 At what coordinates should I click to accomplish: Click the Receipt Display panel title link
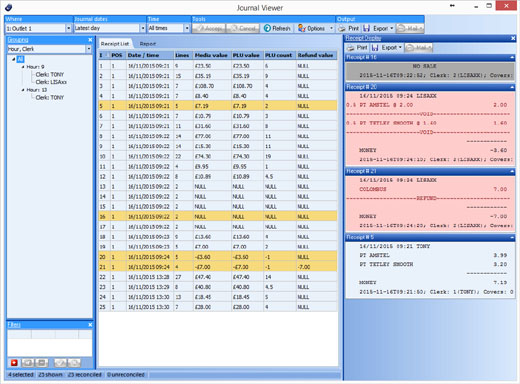pos(363,38)
